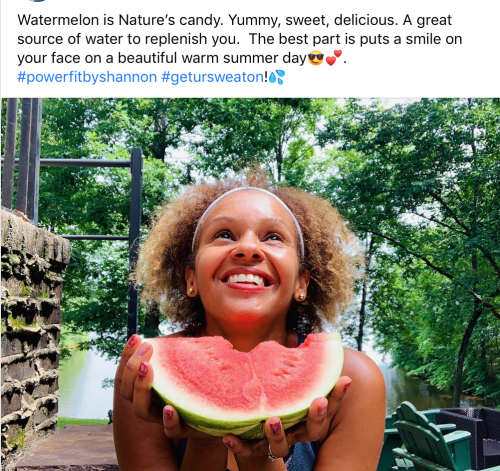
Task: Click the word "Watermelon" in the caption
Action: (59, 20)
